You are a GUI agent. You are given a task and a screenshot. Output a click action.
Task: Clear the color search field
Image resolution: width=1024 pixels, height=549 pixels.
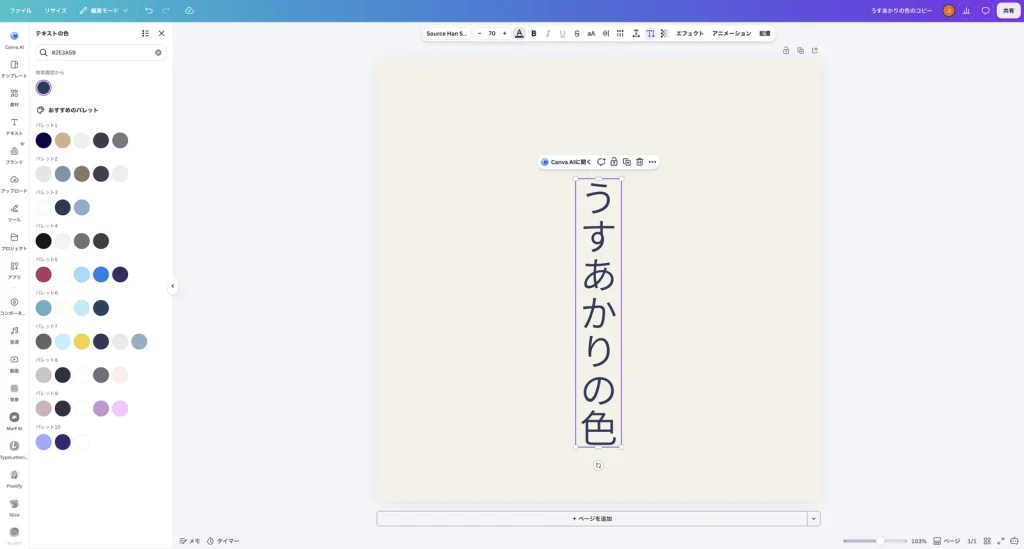point(158,52)
